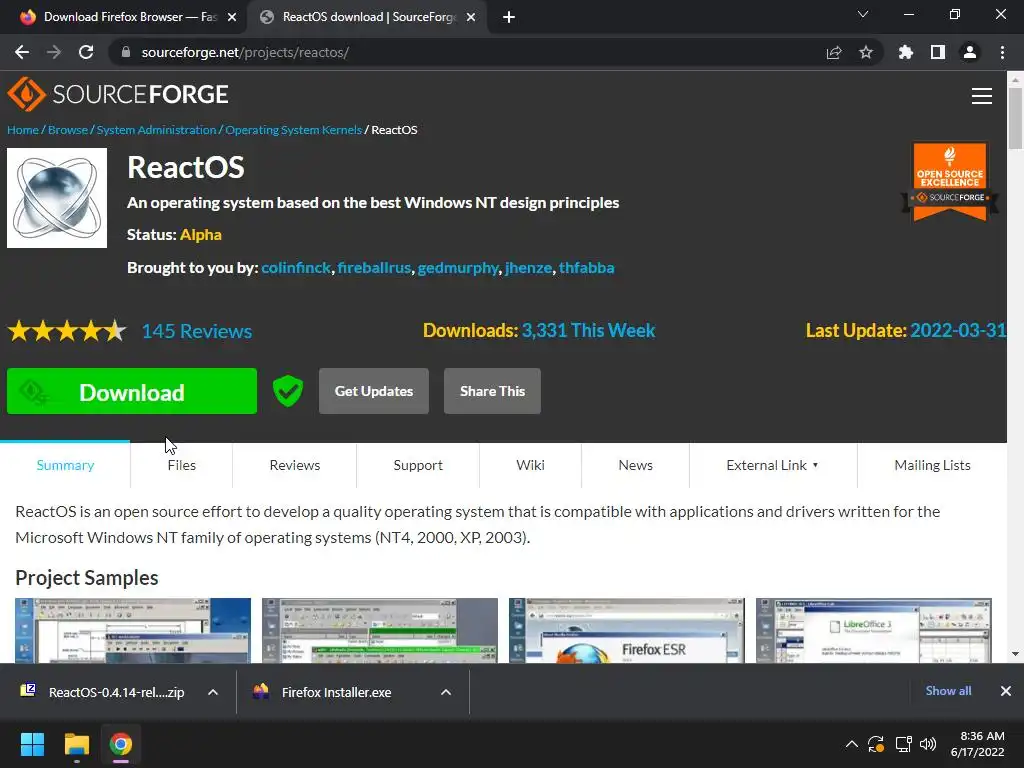Image resolution: width=1024 pixels, height=768 pixels.
Task: Click the SourceForge logo
Action: click(x=118, y=94)
